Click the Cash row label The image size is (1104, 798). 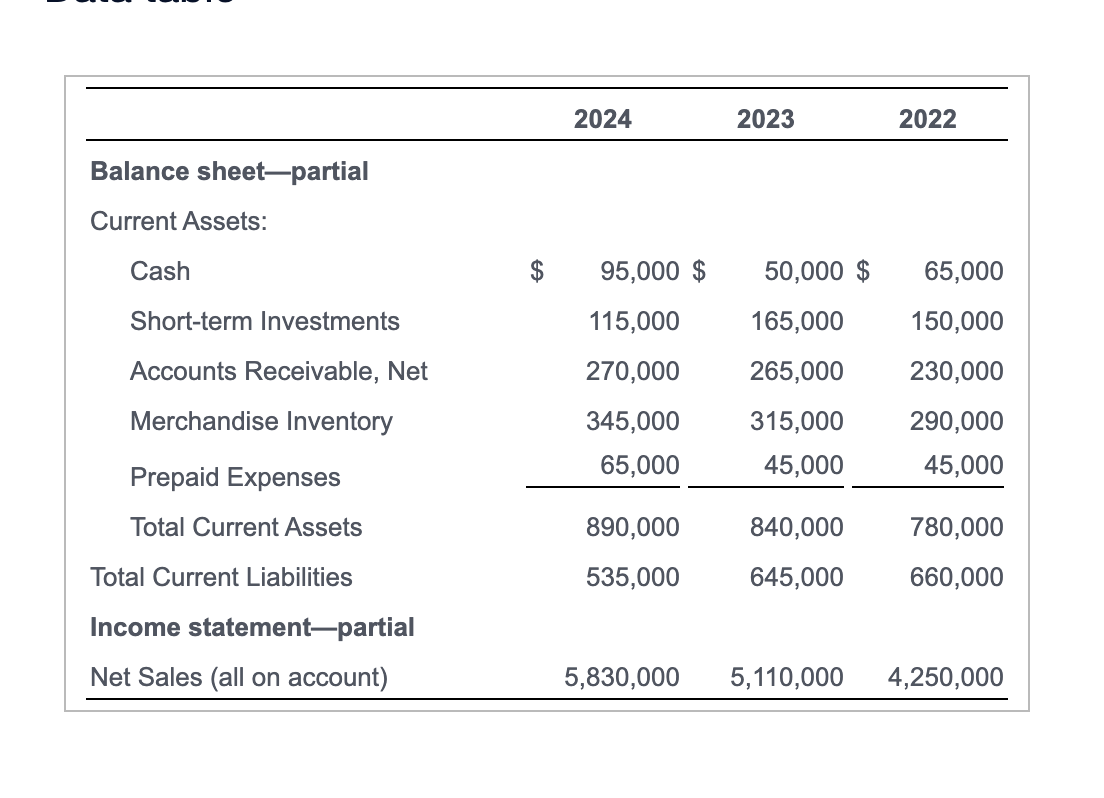160,271
